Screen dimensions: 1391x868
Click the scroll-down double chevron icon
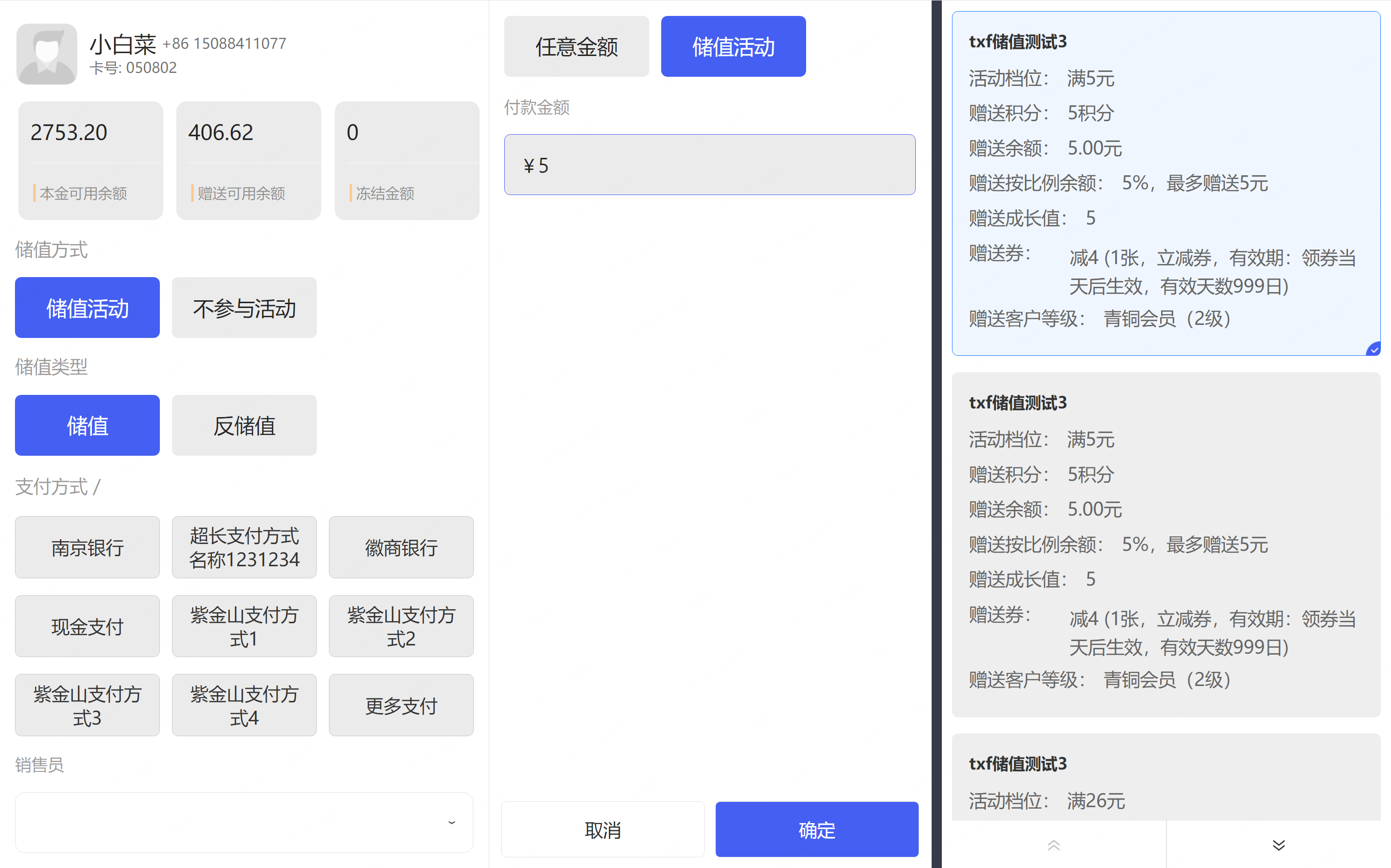pos(1278,845)
